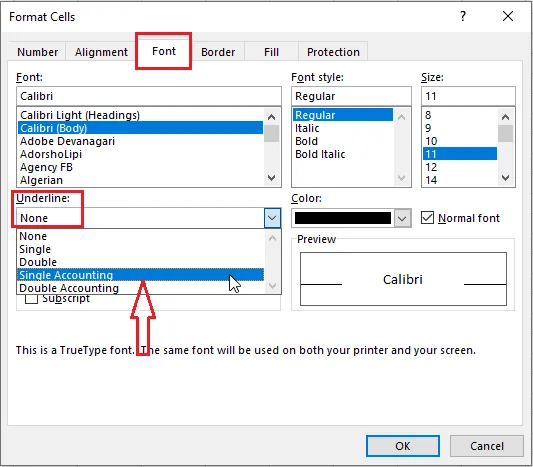This screenshot has height=467, width=533.
Task: Open the Fill tab
Action: [271, 52]
